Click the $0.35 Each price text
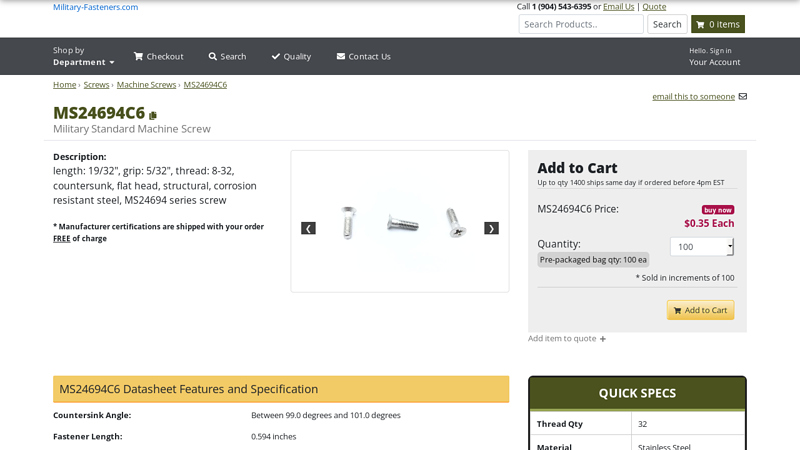This screenshot has height=450, width=800. (x=709, y=223)
